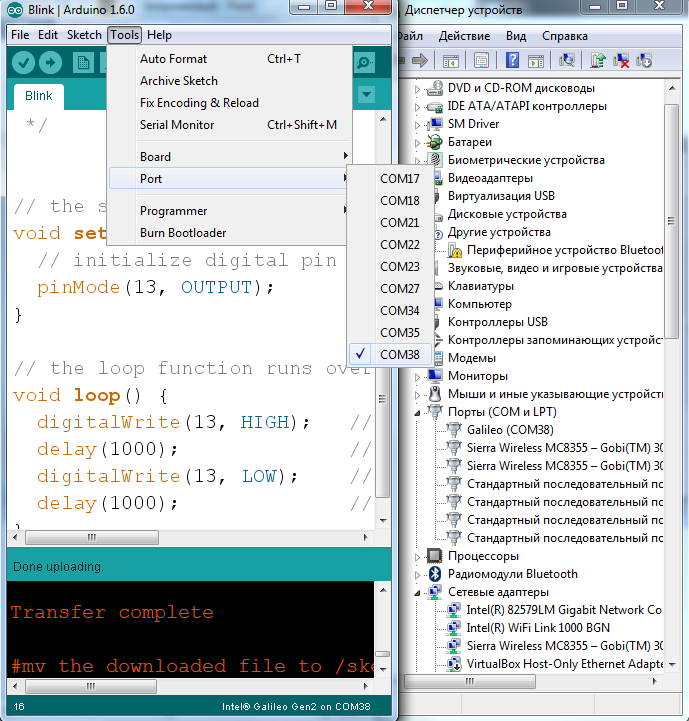Screen dimensions: 689x721
Task: Expand the Радиомодули Bluetooth node
Action: tap(417, 575)
